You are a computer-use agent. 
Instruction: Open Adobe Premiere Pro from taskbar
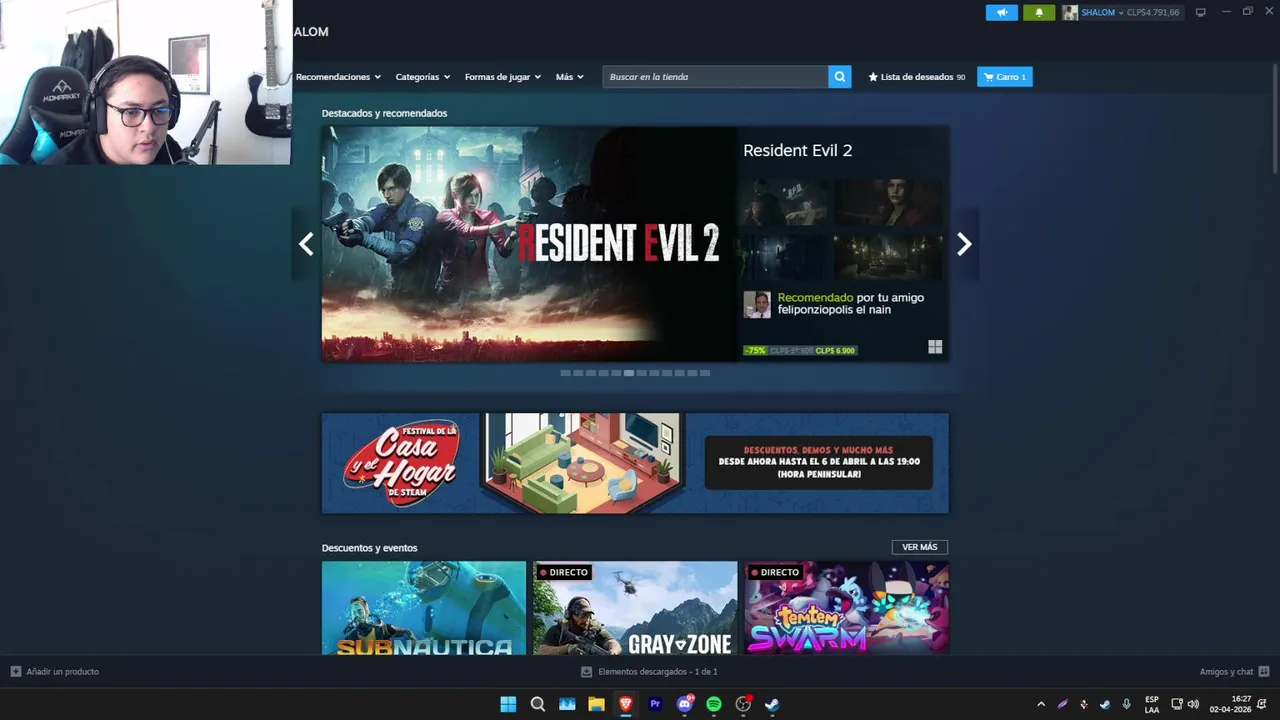[655, 704]
